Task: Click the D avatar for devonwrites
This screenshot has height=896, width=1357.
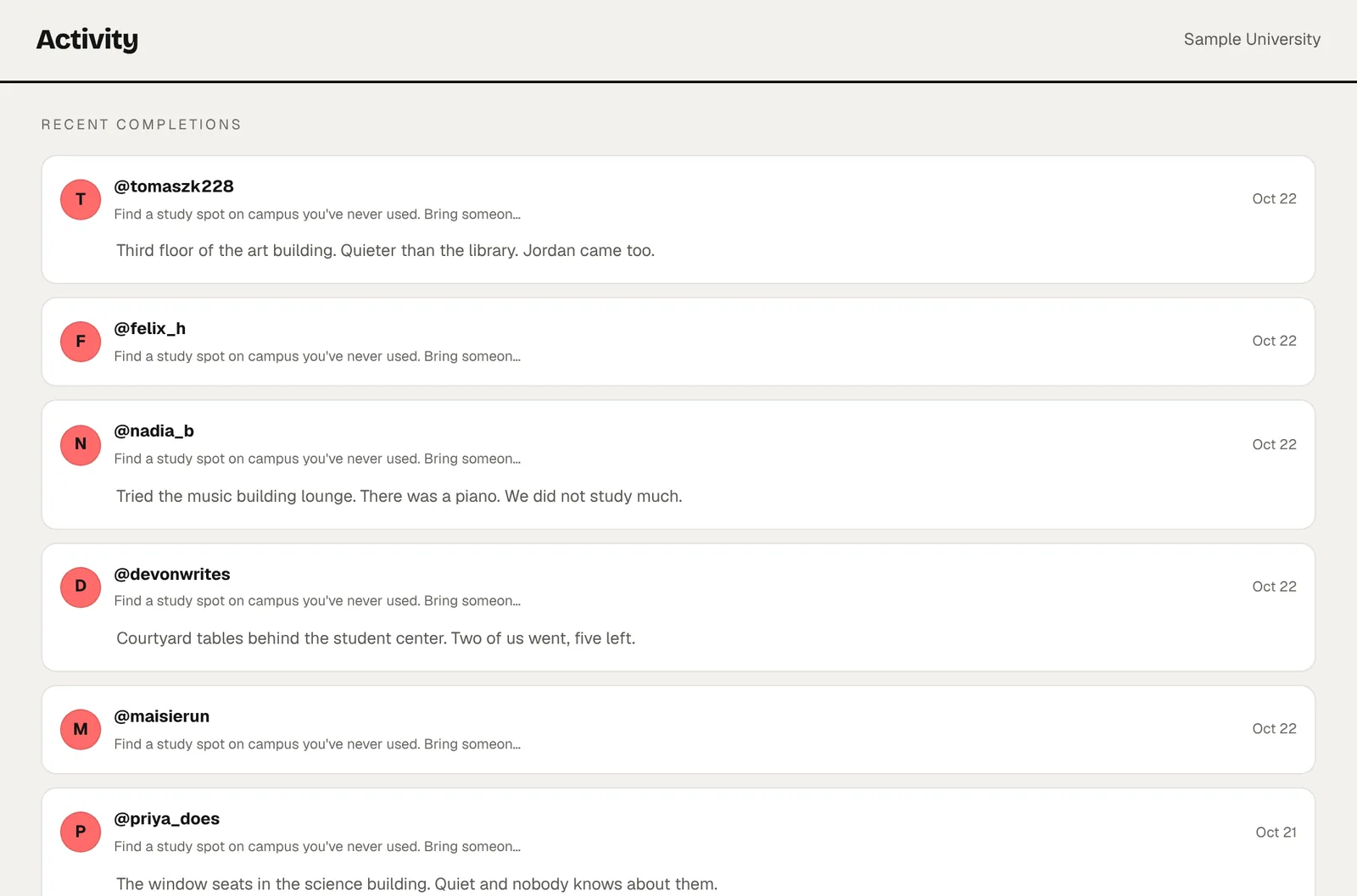Action: coord(81,587)
